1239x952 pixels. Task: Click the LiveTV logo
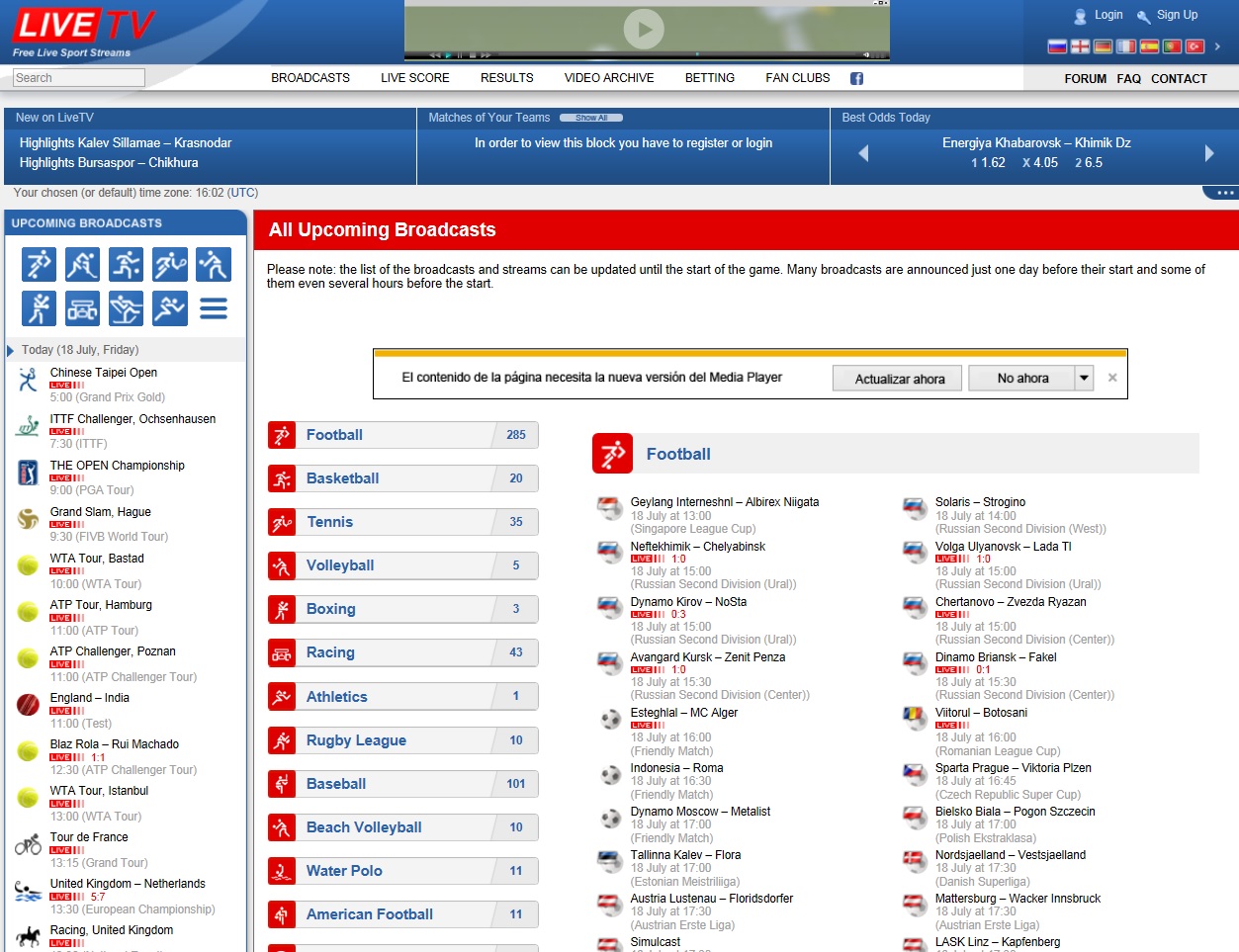pos(84,32)
